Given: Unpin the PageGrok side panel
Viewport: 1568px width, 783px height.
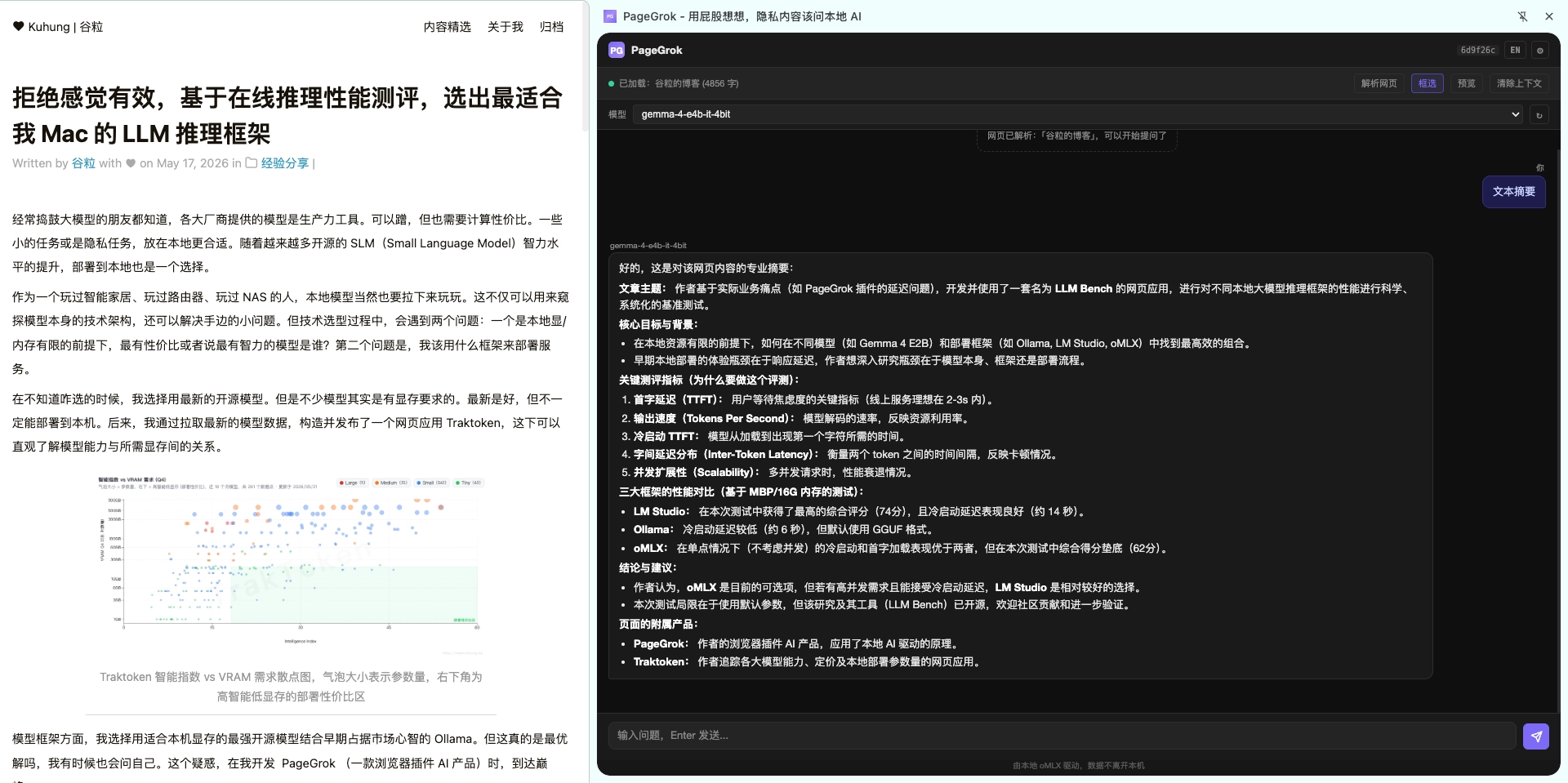Looking at the screenshot, I should [x=1522, y=16].
